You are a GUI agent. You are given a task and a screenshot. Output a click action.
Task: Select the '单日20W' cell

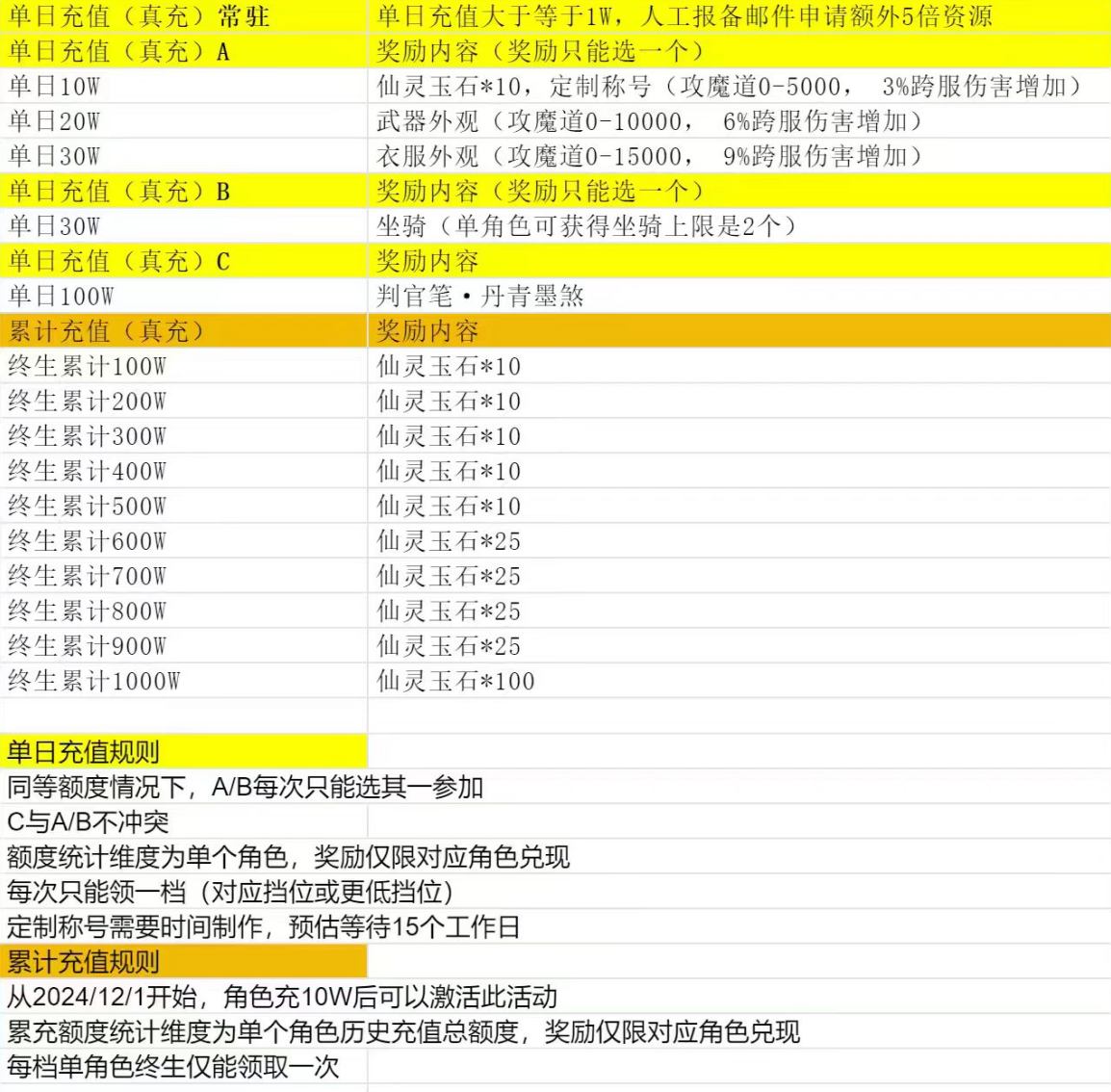55,121
